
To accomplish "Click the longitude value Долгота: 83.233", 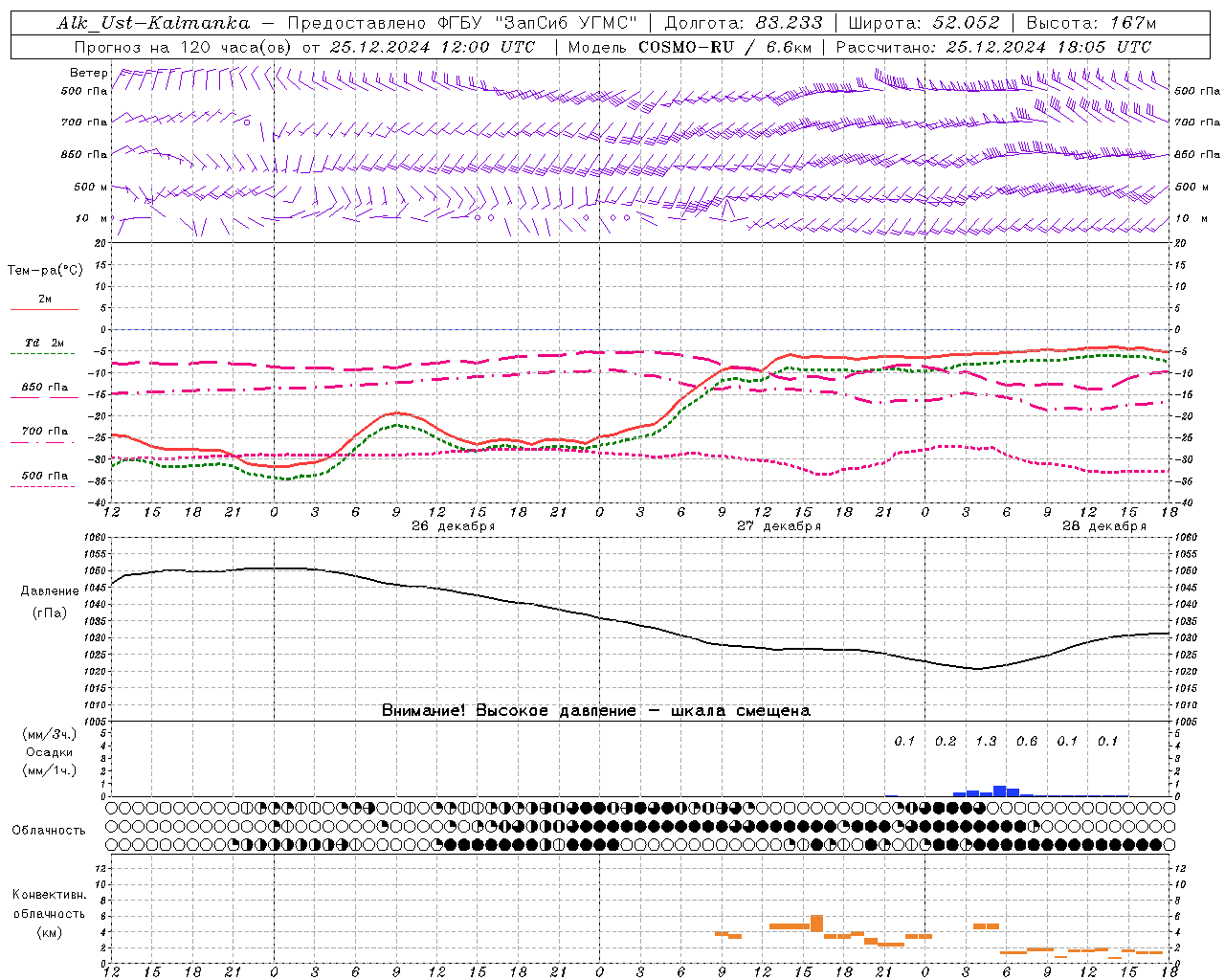I will pos(744,23).
